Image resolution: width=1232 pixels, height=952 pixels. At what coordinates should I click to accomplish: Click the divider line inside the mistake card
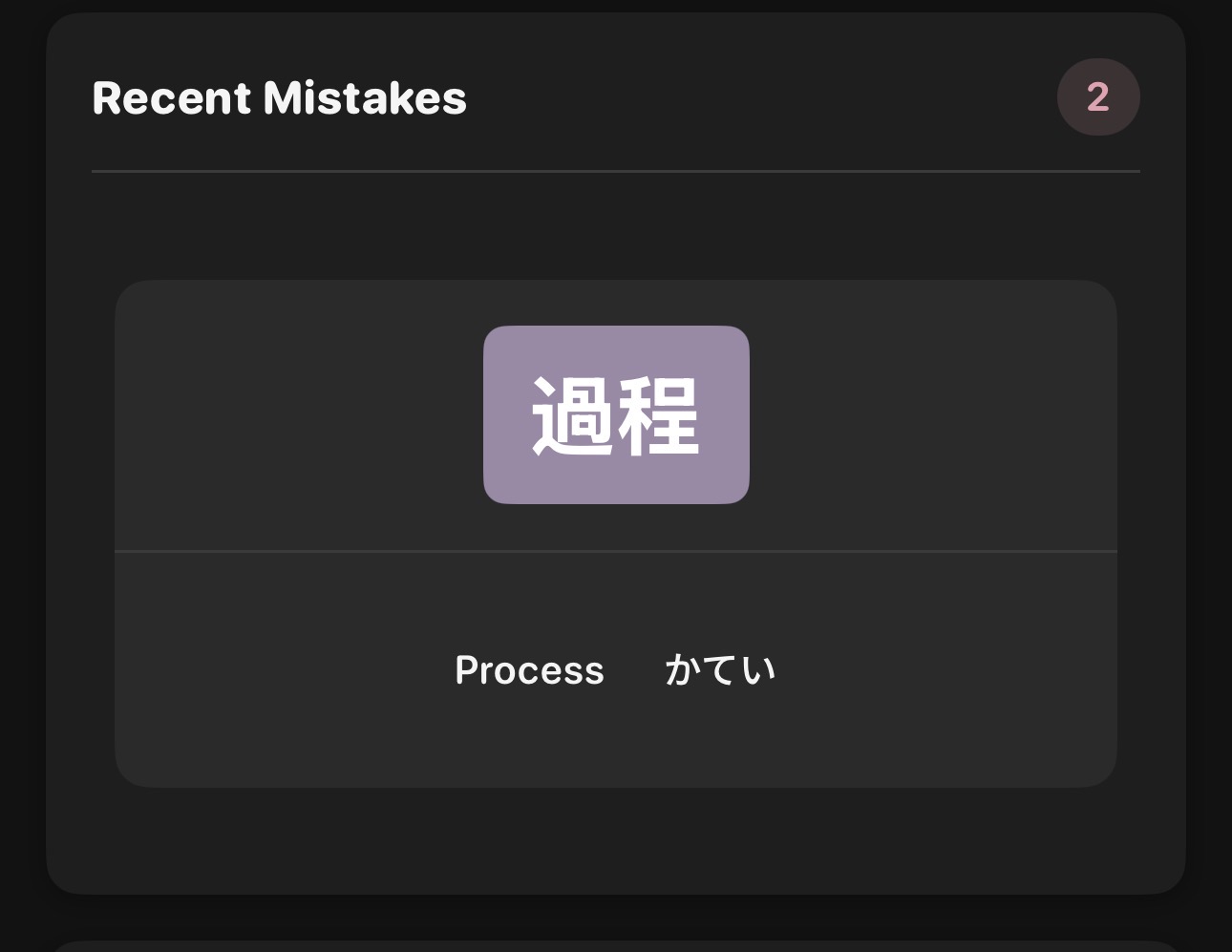[616, 551]
